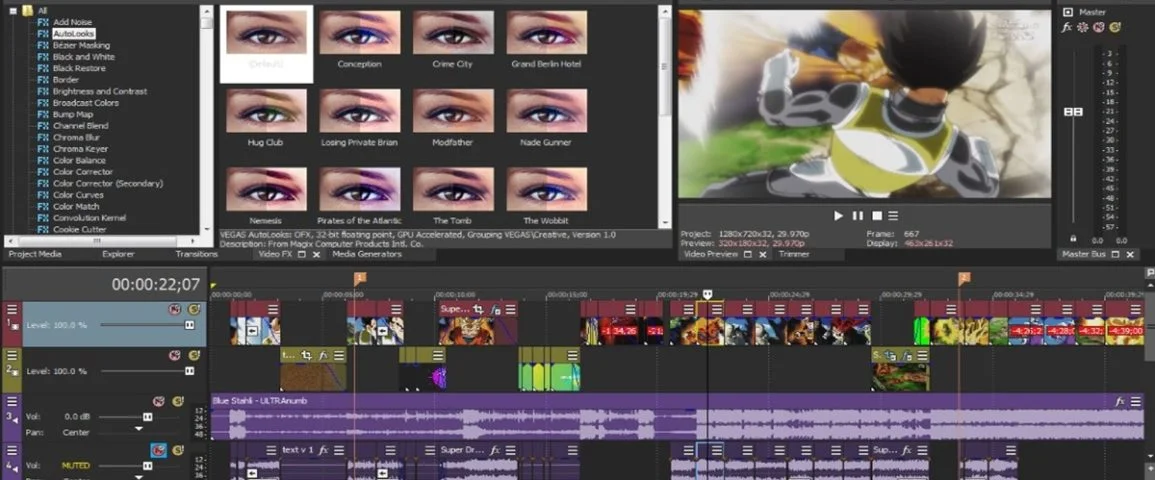Click timeline marker 1
Screen dimensions: 1155x480
(359, 278)
